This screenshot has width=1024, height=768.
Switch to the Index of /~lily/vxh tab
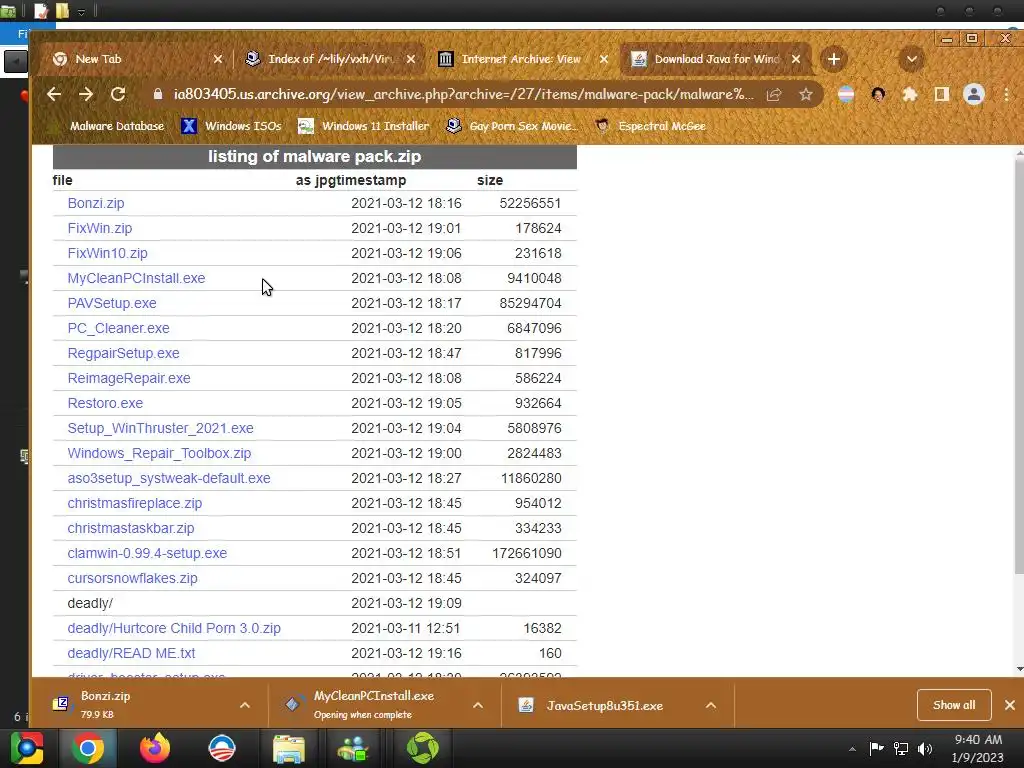pyautogui.click(x=327, y=59)
